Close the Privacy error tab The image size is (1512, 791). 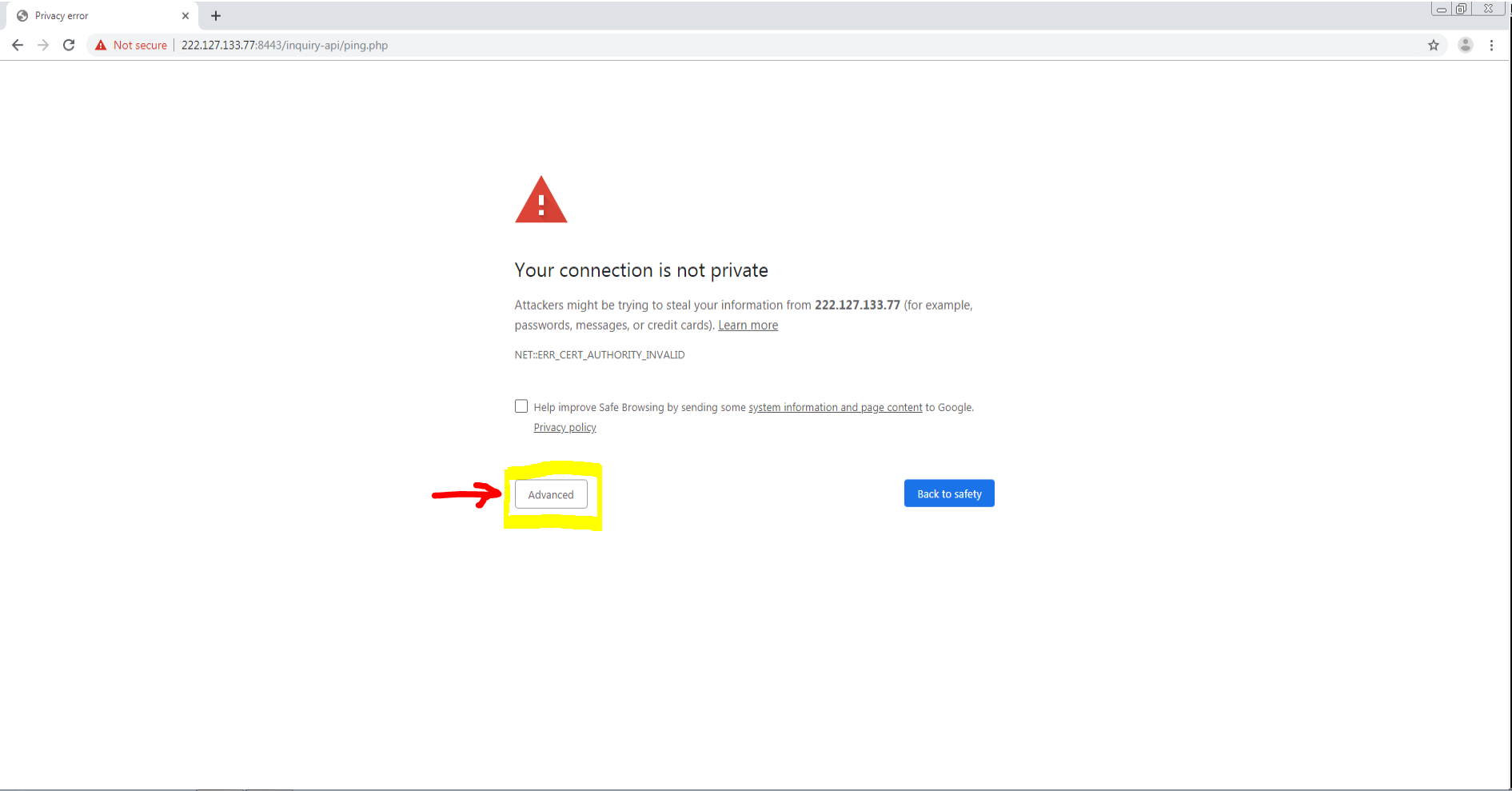(x=186, y=16)
